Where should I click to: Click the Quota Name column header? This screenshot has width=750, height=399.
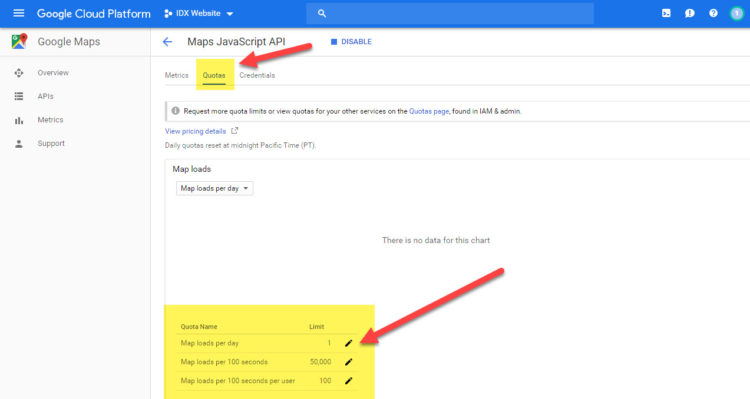click(x=199, y=326)
